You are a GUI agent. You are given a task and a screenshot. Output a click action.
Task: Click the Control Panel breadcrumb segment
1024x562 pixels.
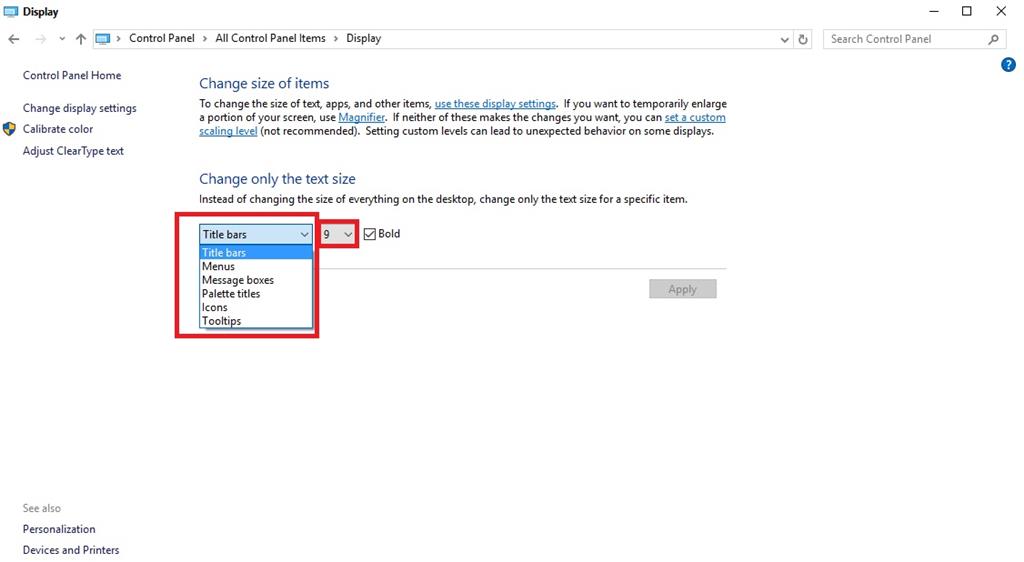coord(161,39)
